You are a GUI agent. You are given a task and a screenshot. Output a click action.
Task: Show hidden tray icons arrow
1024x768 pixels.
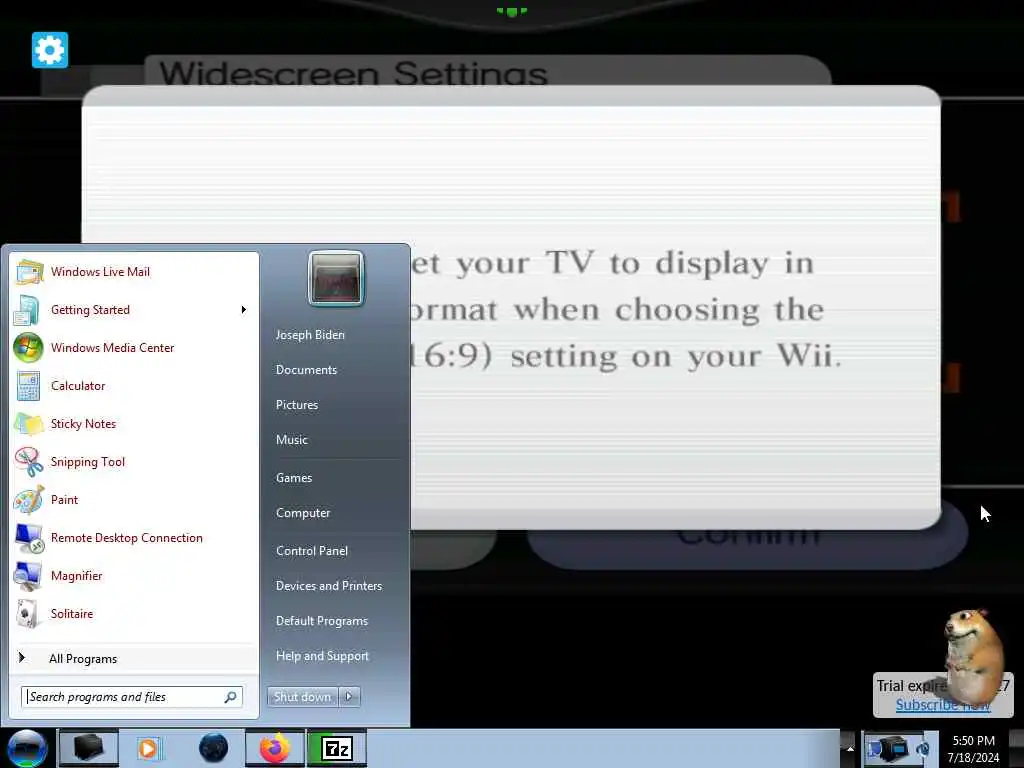850,748
